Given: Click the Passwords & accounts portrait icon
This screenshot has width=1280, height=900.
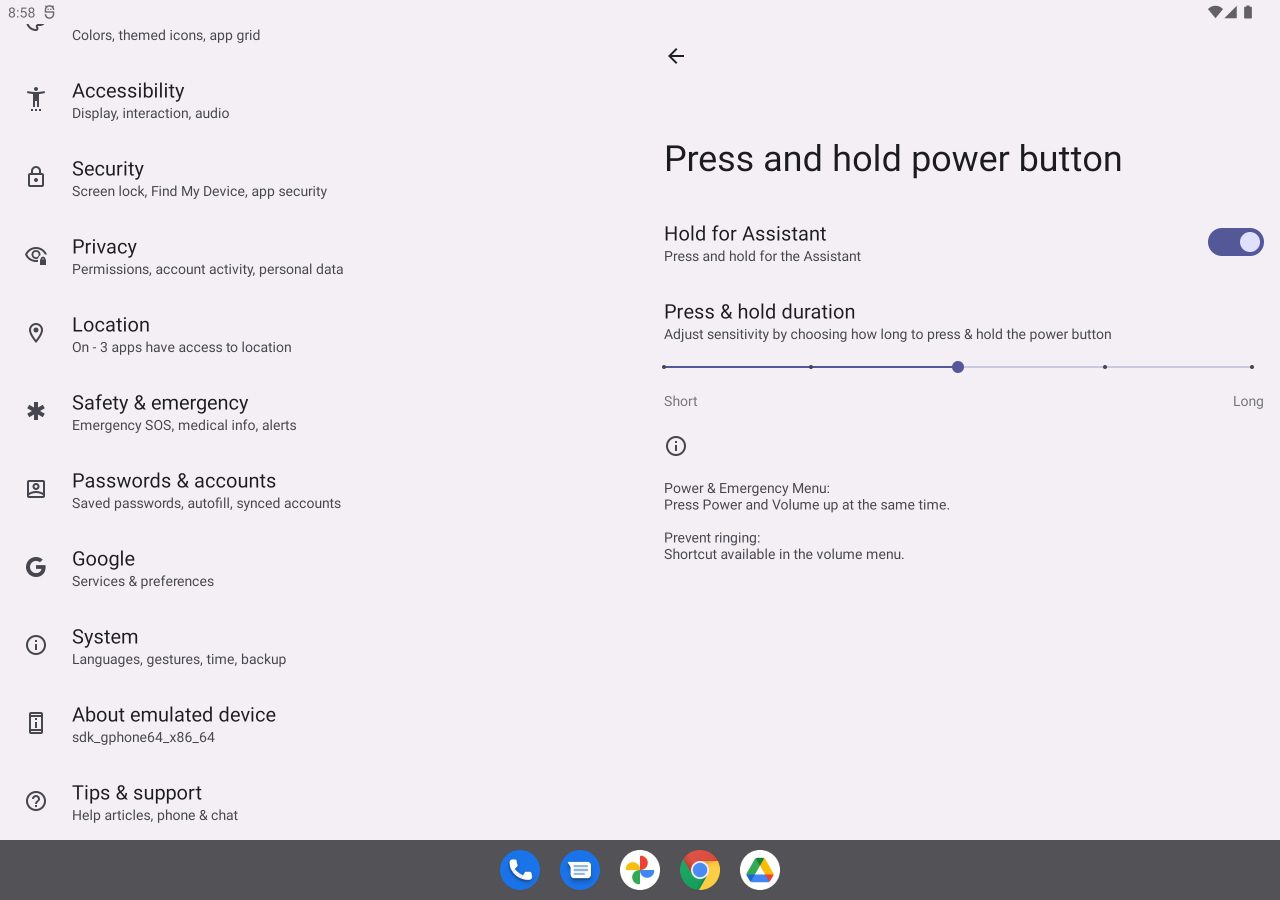Looking at the screenshot, I should [x=36, y=489].
